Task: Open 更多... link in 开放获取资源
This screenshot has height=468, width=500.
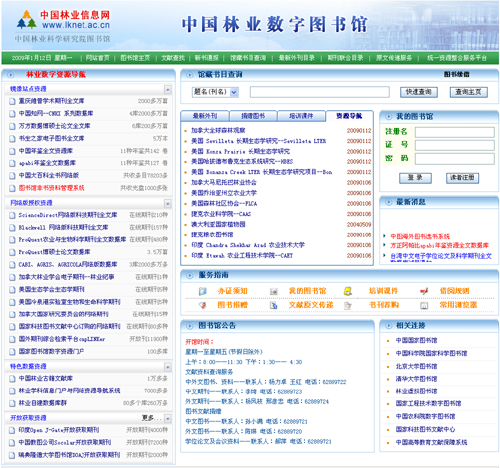Action: pos(152,418)
